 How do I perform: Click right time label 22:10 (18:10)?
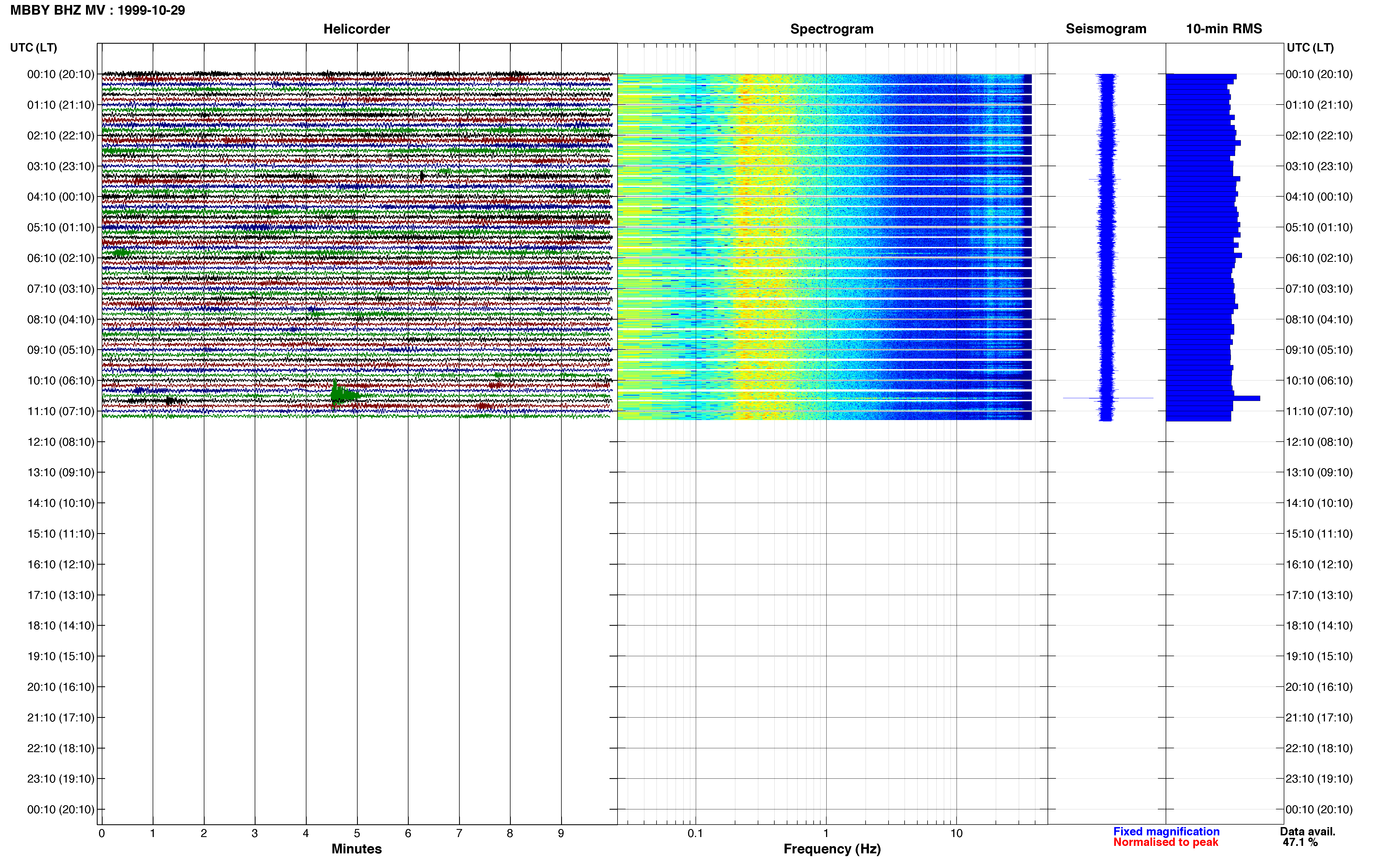(x=1319, y=748)
